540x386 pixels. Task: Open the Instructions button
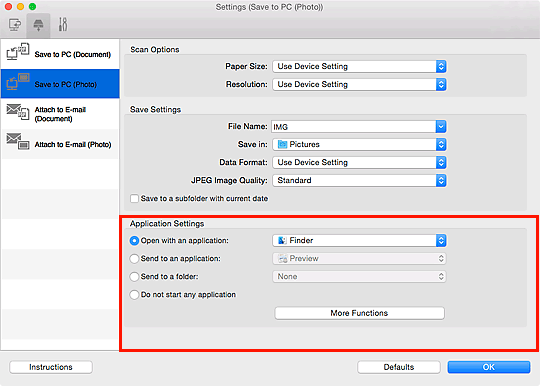click(x=51, y=367)
